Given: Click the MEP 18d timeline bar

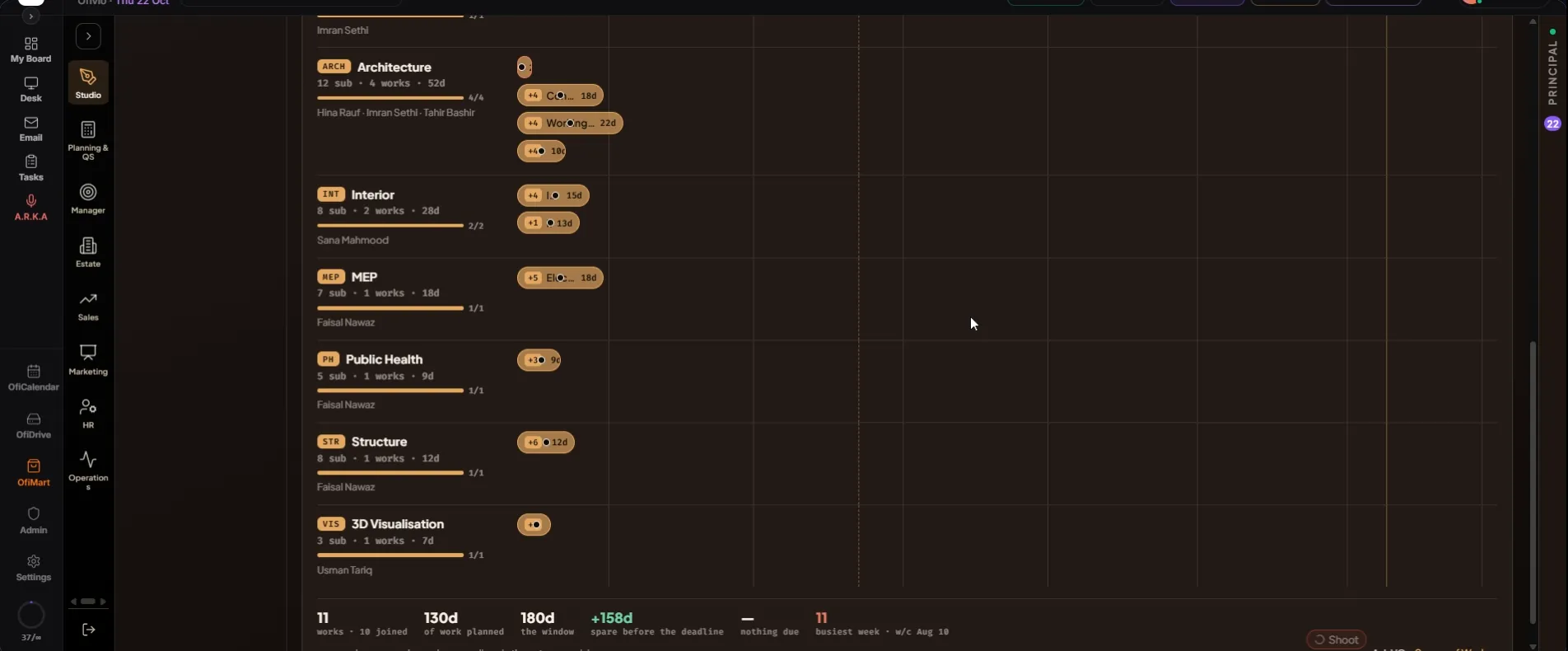Looking at the screenshot, I should [x=560, y=278].
